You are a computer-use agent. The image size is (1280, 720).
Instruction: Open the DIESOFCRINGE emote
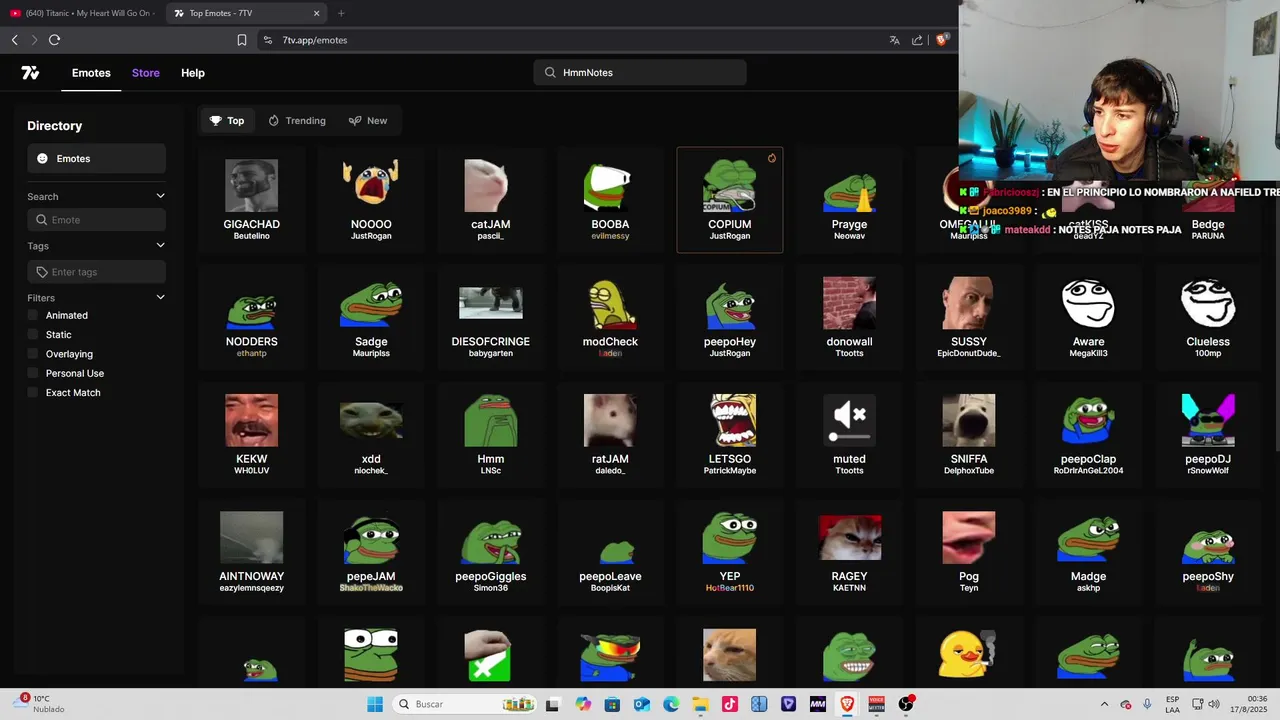491,317
